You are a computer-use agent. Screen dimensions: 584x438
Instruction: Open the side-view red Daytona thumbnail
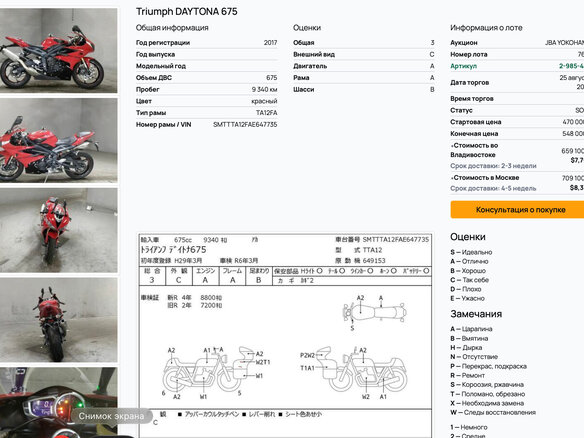58,50
